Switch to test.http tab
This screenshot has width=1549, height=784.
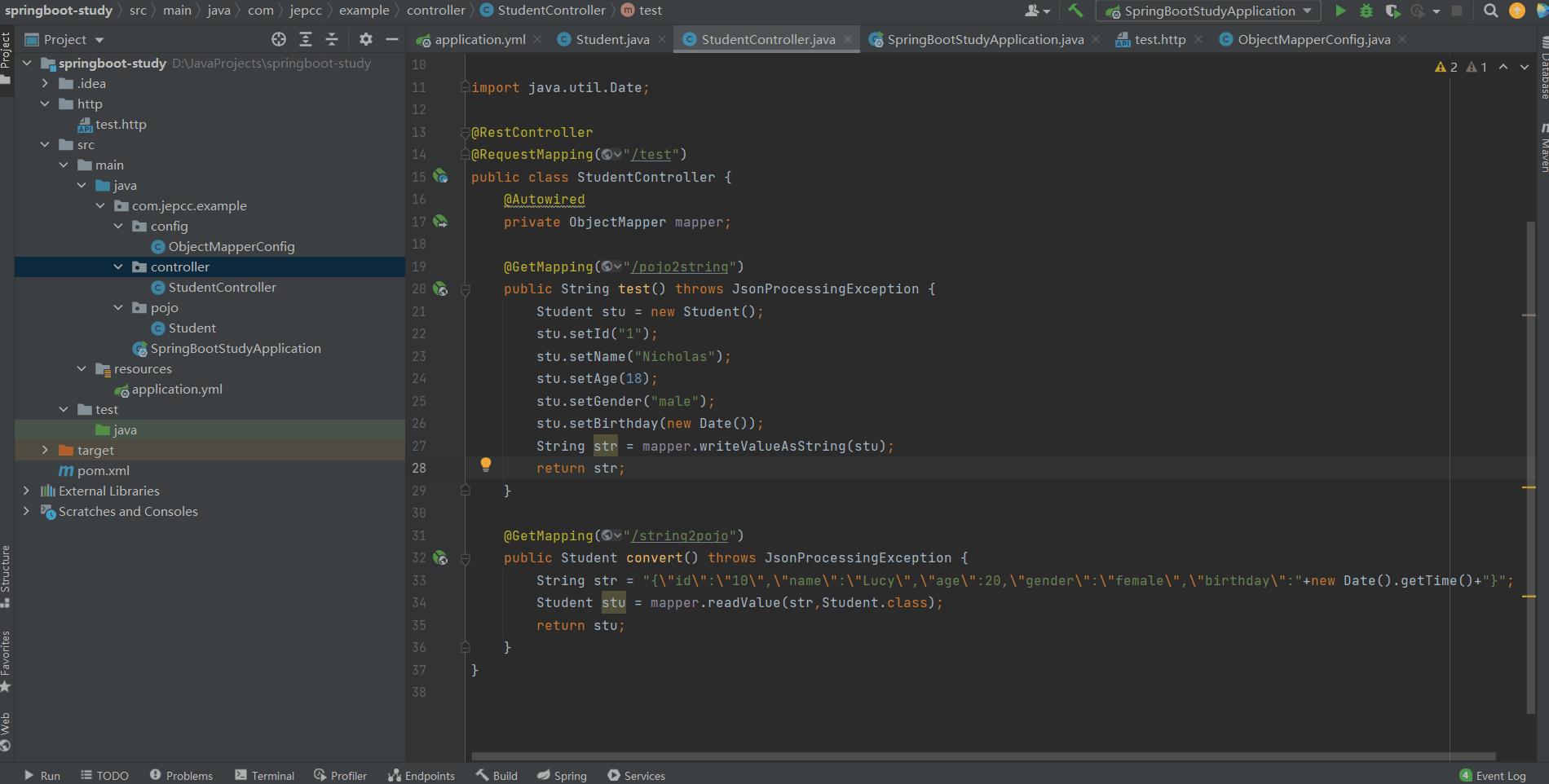(x=1159, y=39)
